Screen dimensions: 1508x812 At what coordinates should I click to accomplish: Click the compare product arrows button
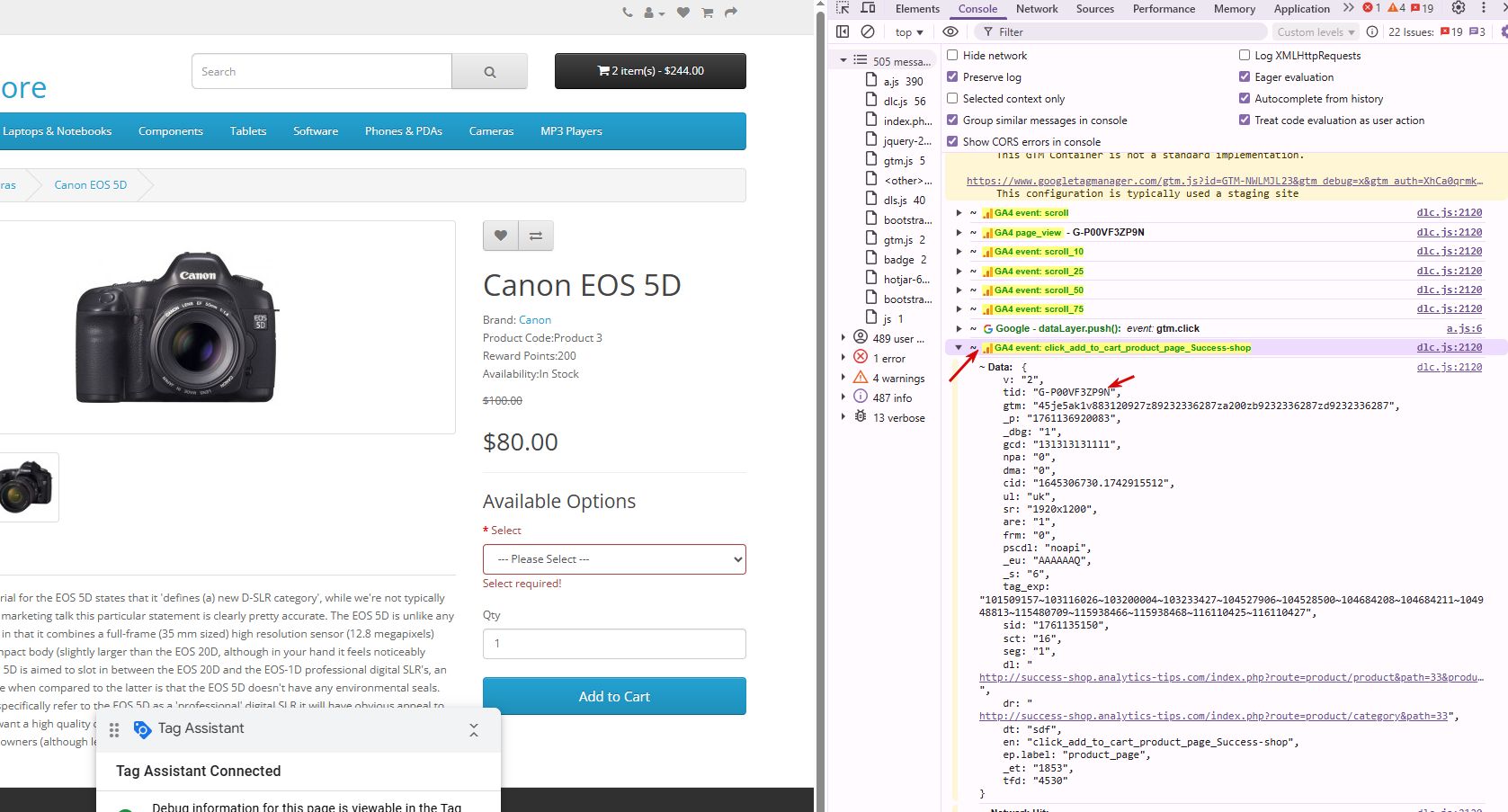536,236
